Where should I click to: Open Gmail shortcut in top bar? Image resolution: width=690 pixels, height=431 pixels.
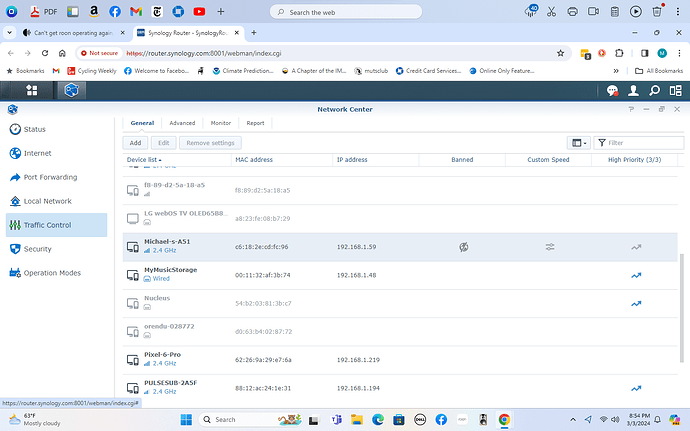point(136,12)
